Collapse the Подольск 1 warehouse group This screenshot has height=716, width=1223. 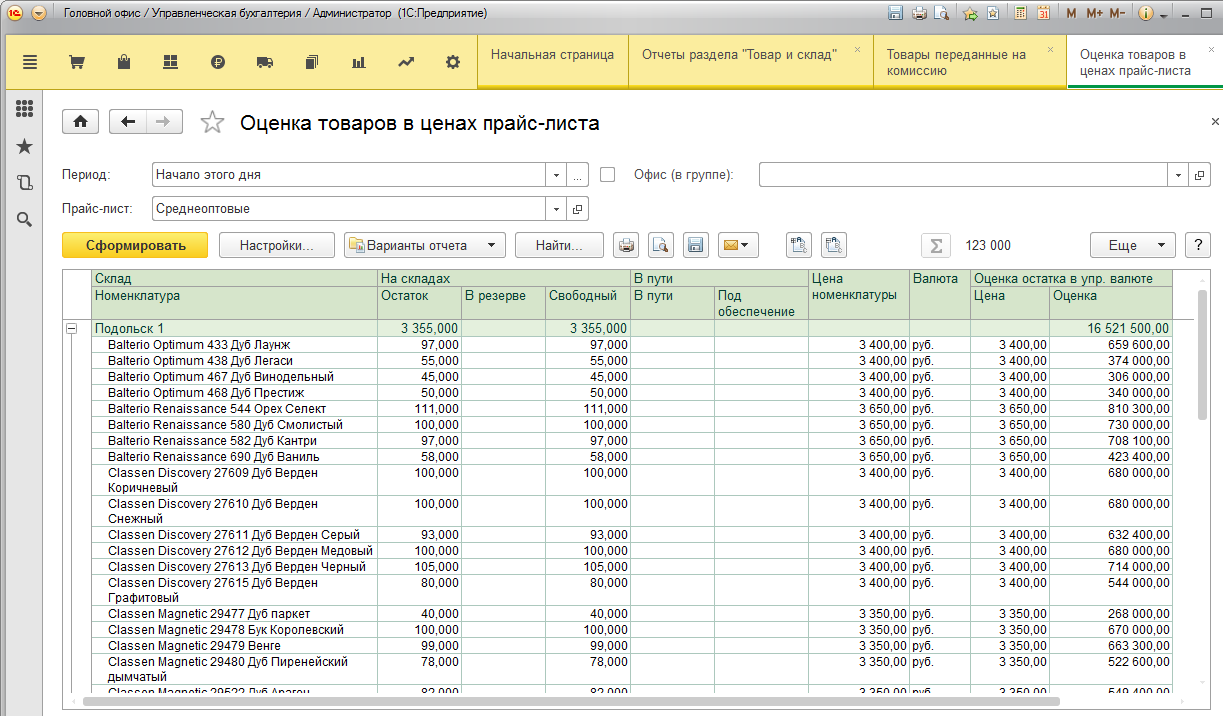pos(71,329)
